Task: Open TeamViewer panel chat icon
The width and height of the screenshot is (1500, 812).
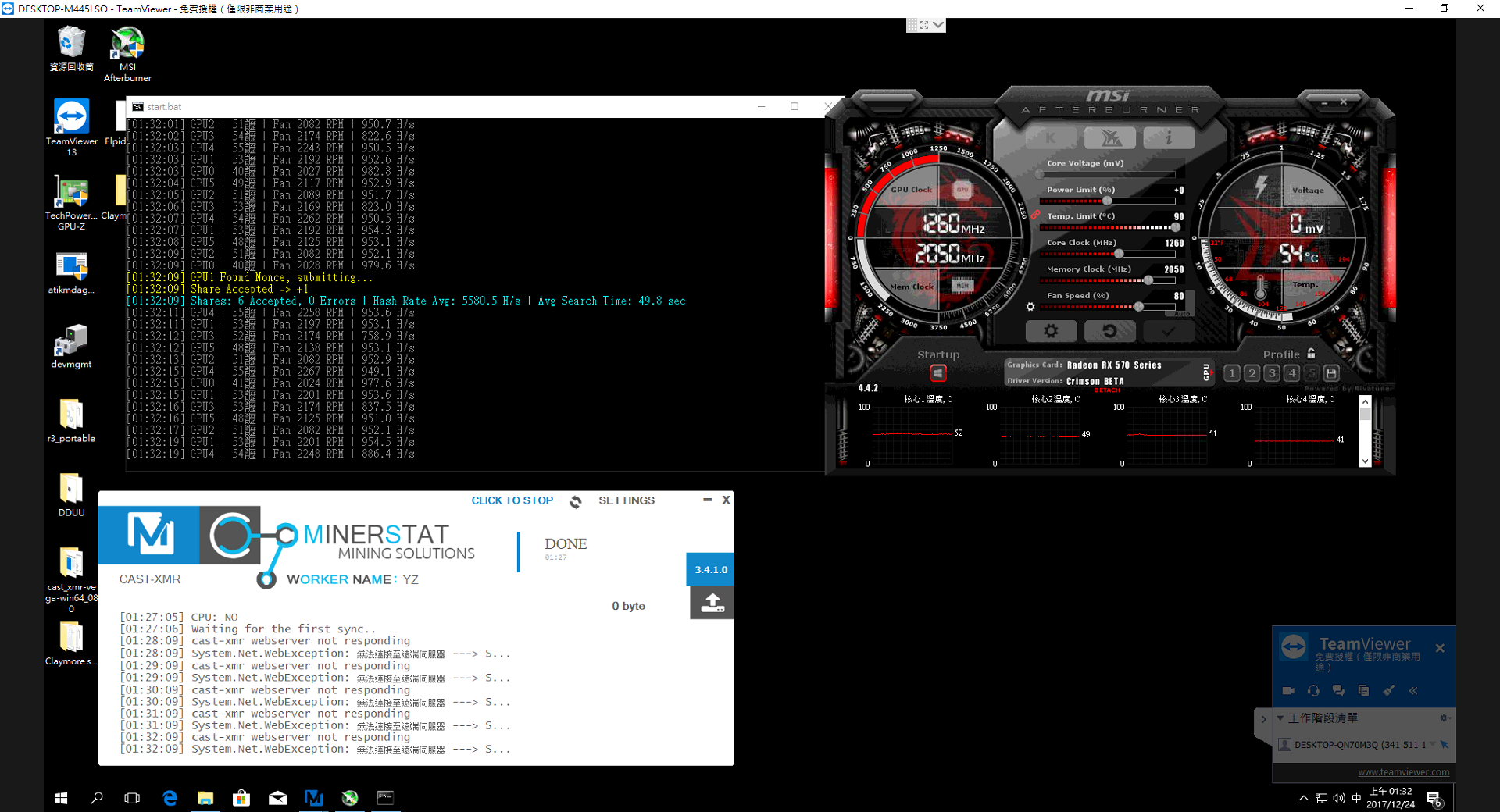Action: point(1338,690)
